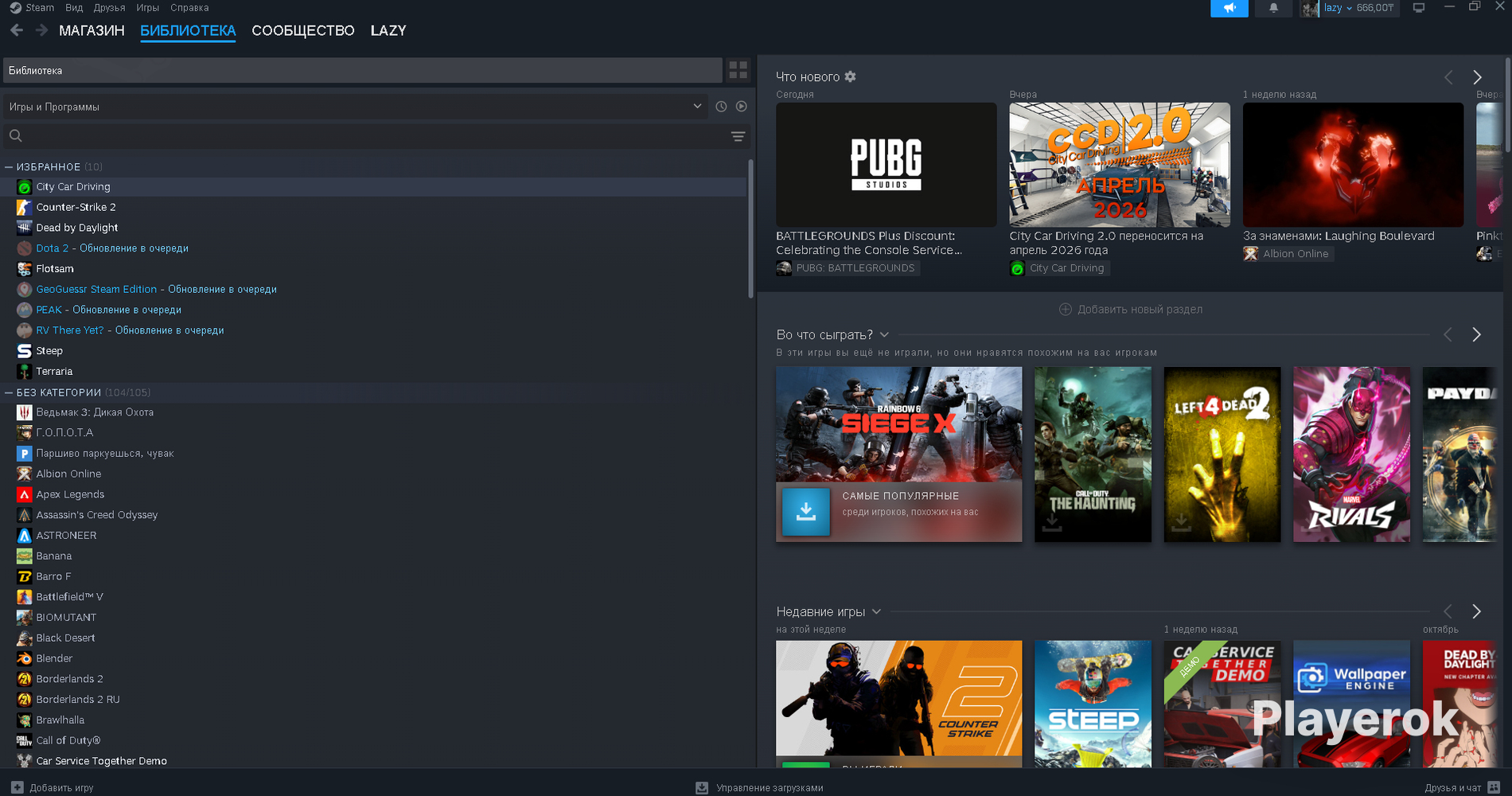Click the Blender app icon in list
Image resolution: width=1512 pixels, height=796 pixels.
25,658
